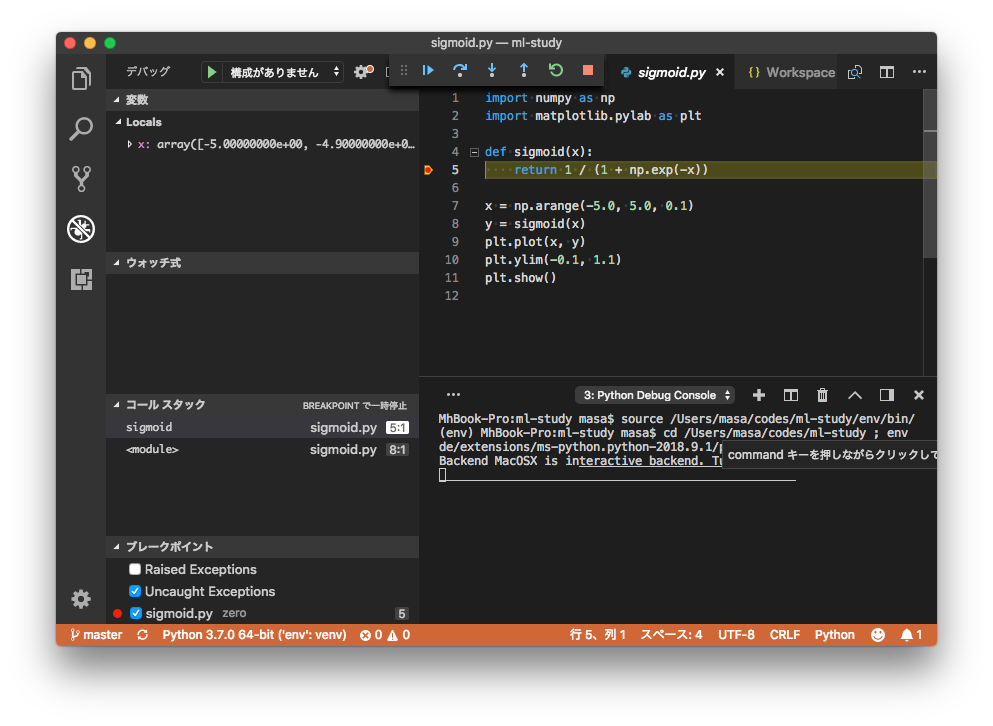Fold the sigmoid function at line 4
This screenshot has height=726, width=993.
click(x=474, y=152)
